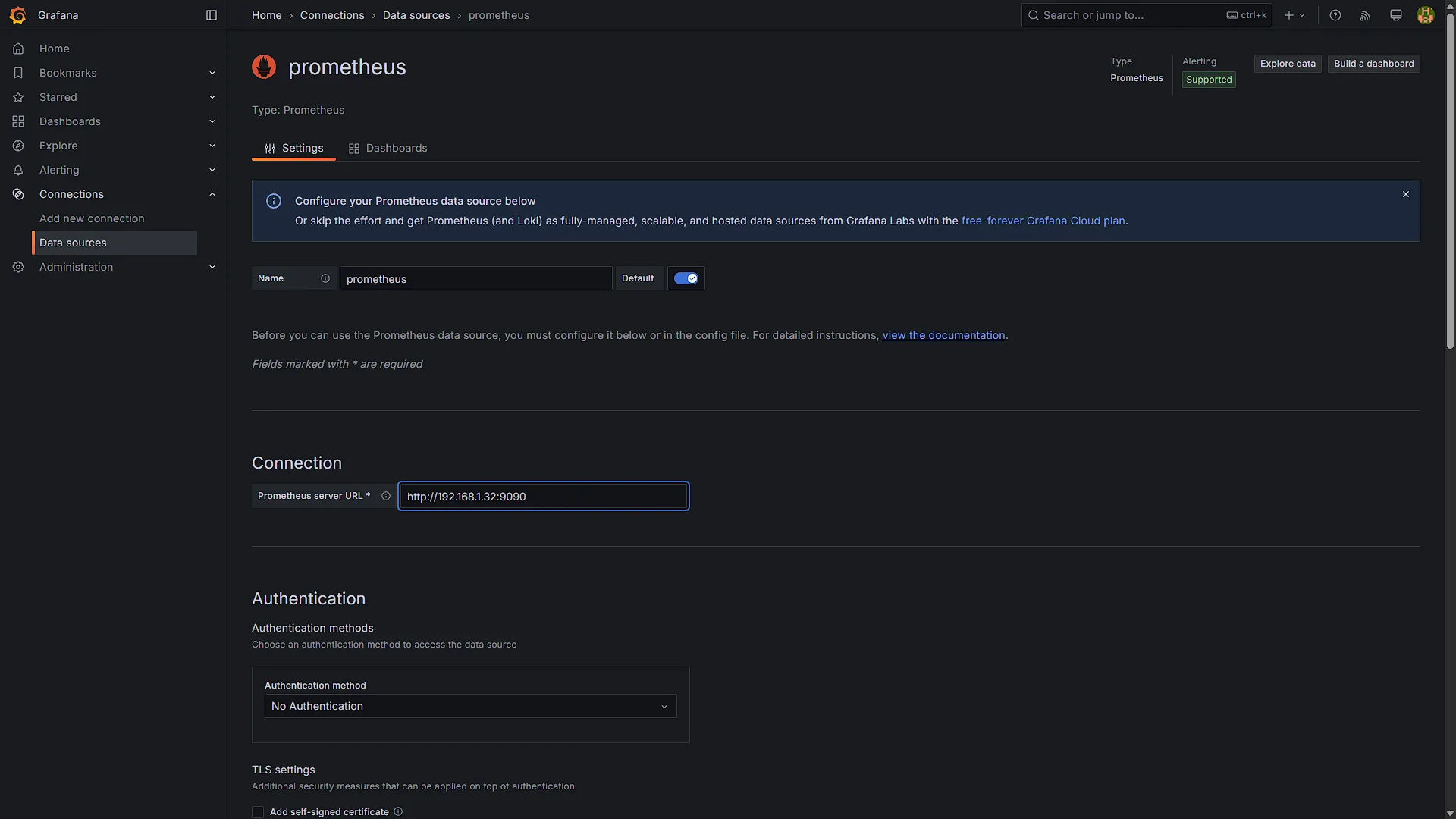This screenshot has height=819, width=1456.
Task: Select the Settings tab
Action: coord(293,148)
